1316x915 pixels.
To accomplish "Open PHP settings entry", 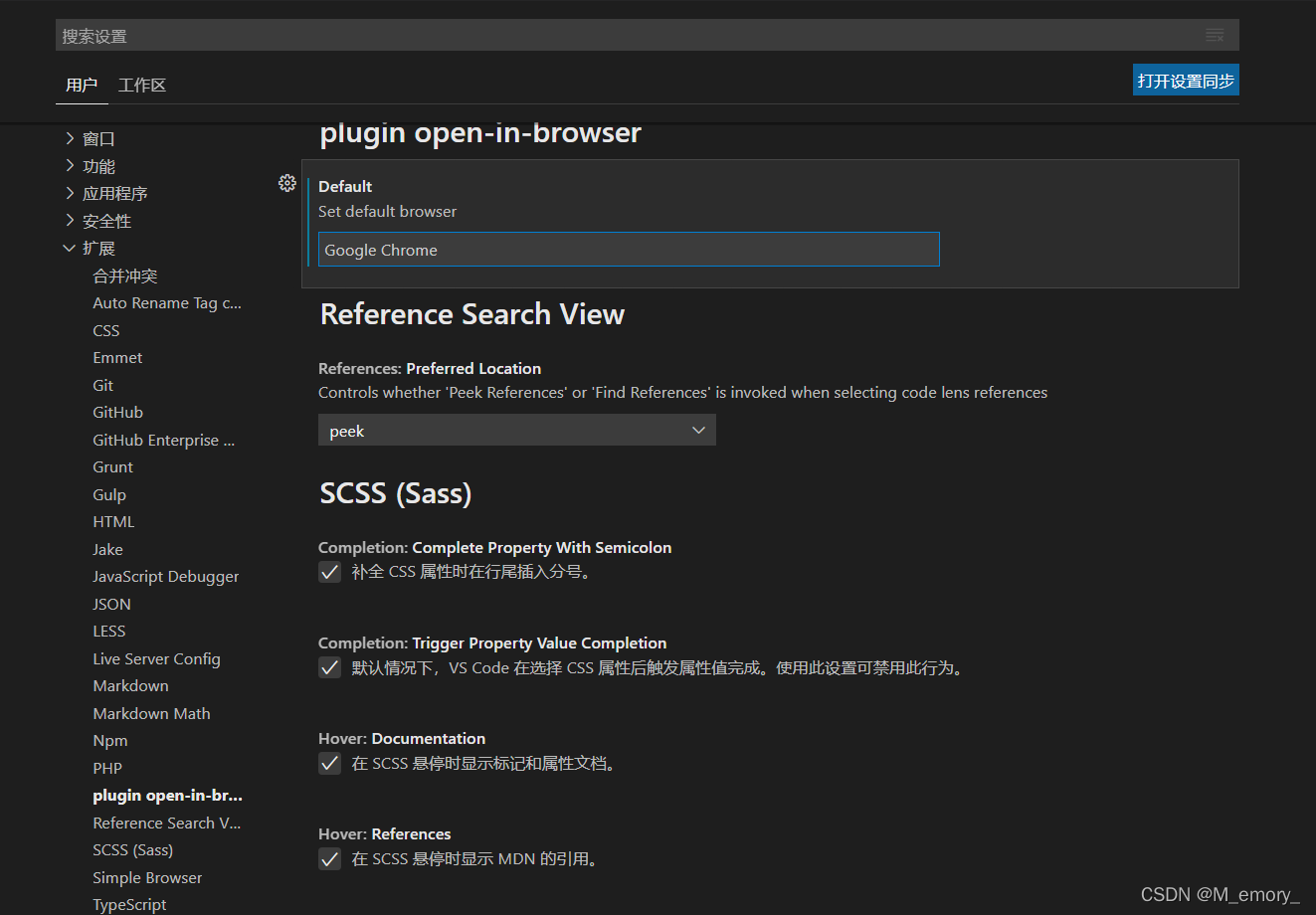I will pos(107,768).
